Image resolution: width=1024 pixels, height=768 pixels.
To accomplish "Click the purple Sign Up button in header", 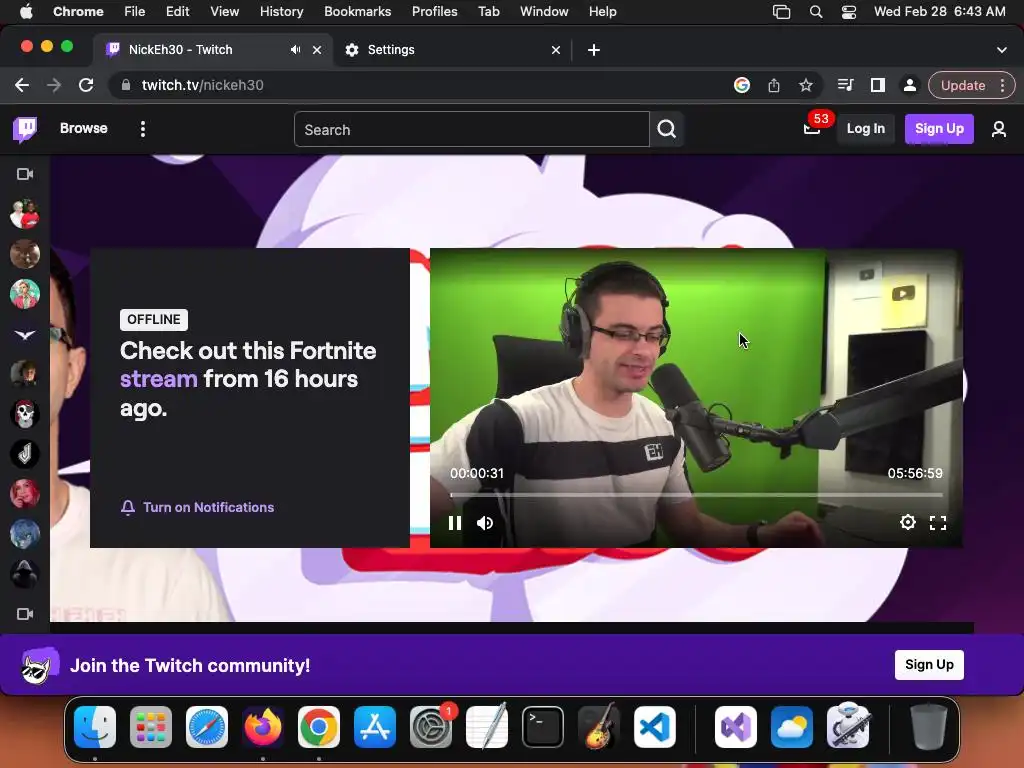I will (939, 129).
